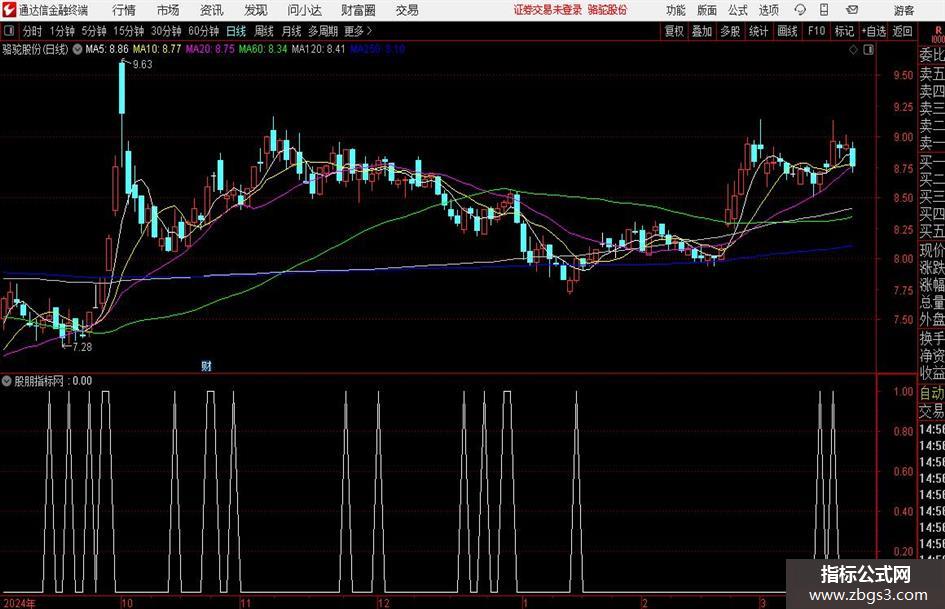Open the 行情 menu
This screenshot has height=609, width=945.
(x=124, y=10)
